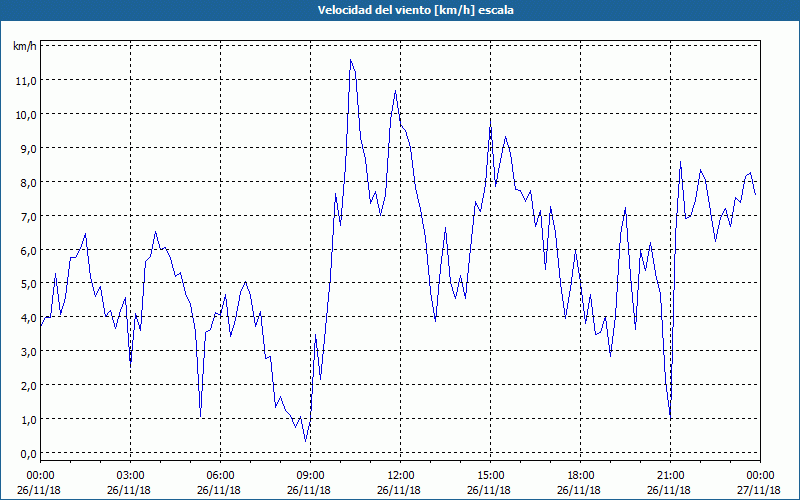Click the "26/11/18" date under 06:00
Screen dimensions: 800x500
tap(219, 490)
